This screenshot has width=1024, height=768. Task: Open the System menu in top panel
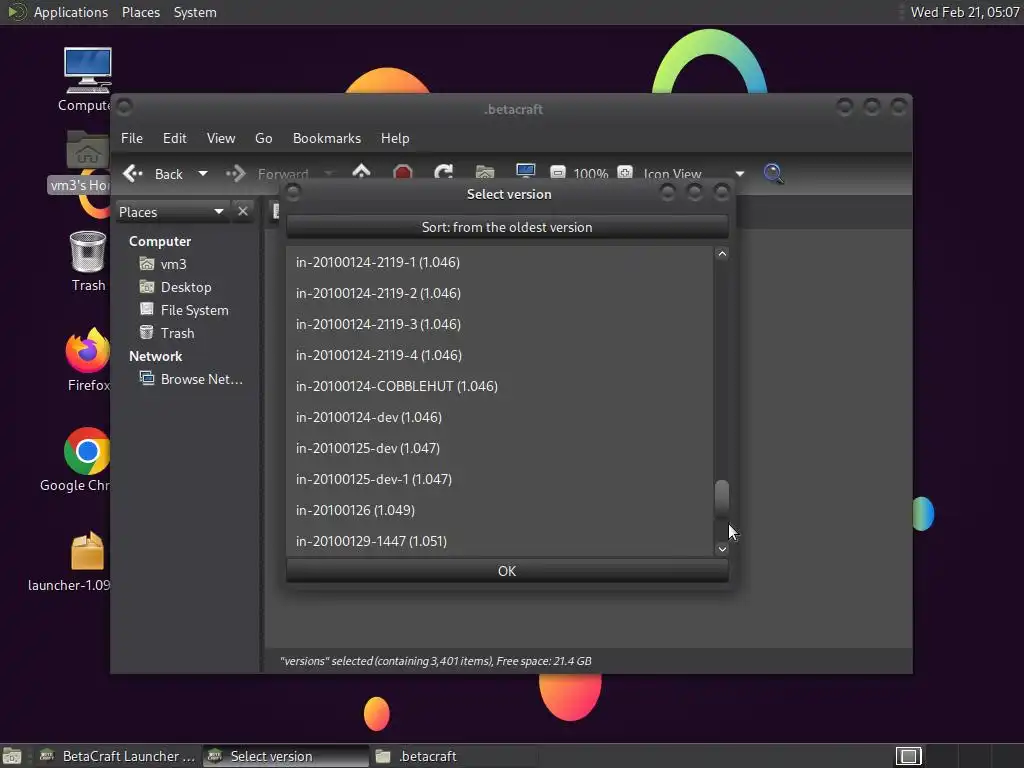coord(195,12)
